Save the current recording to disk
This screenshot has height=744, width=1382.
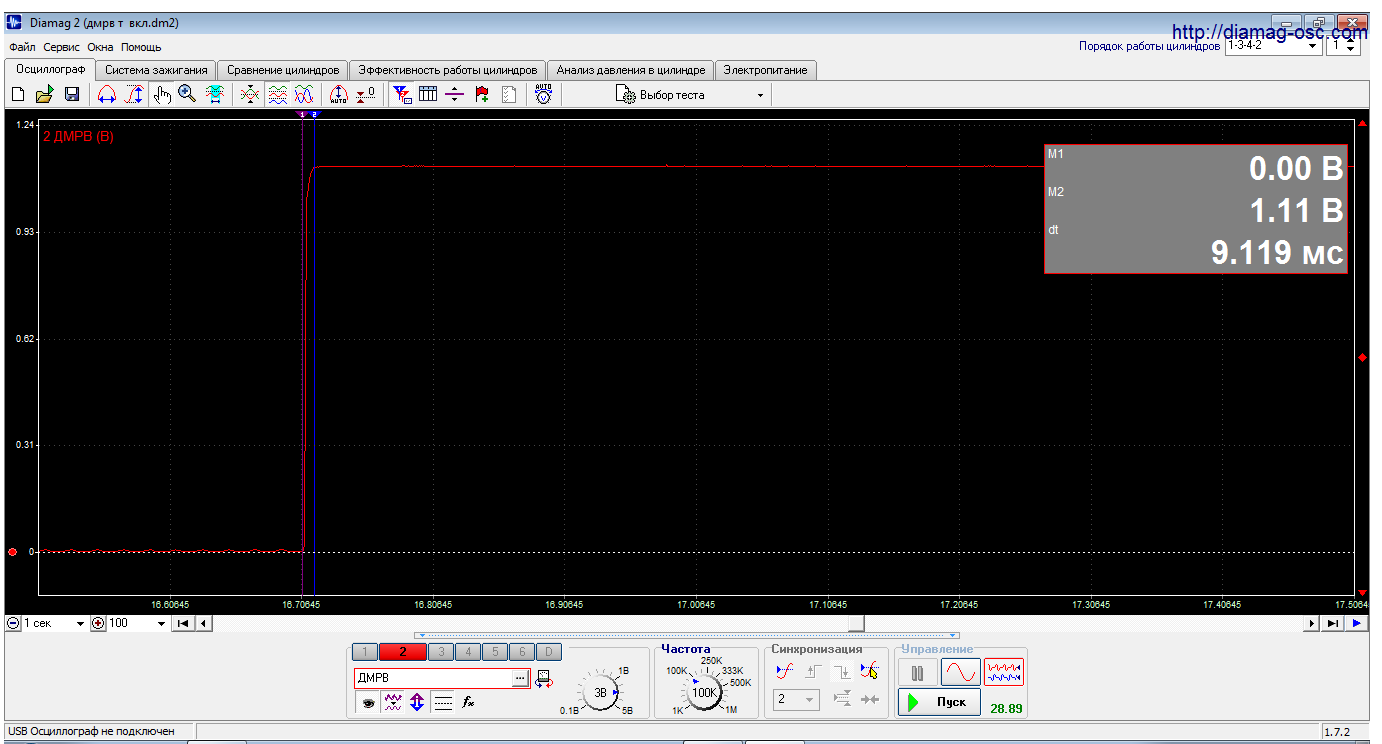coord(72,94)
